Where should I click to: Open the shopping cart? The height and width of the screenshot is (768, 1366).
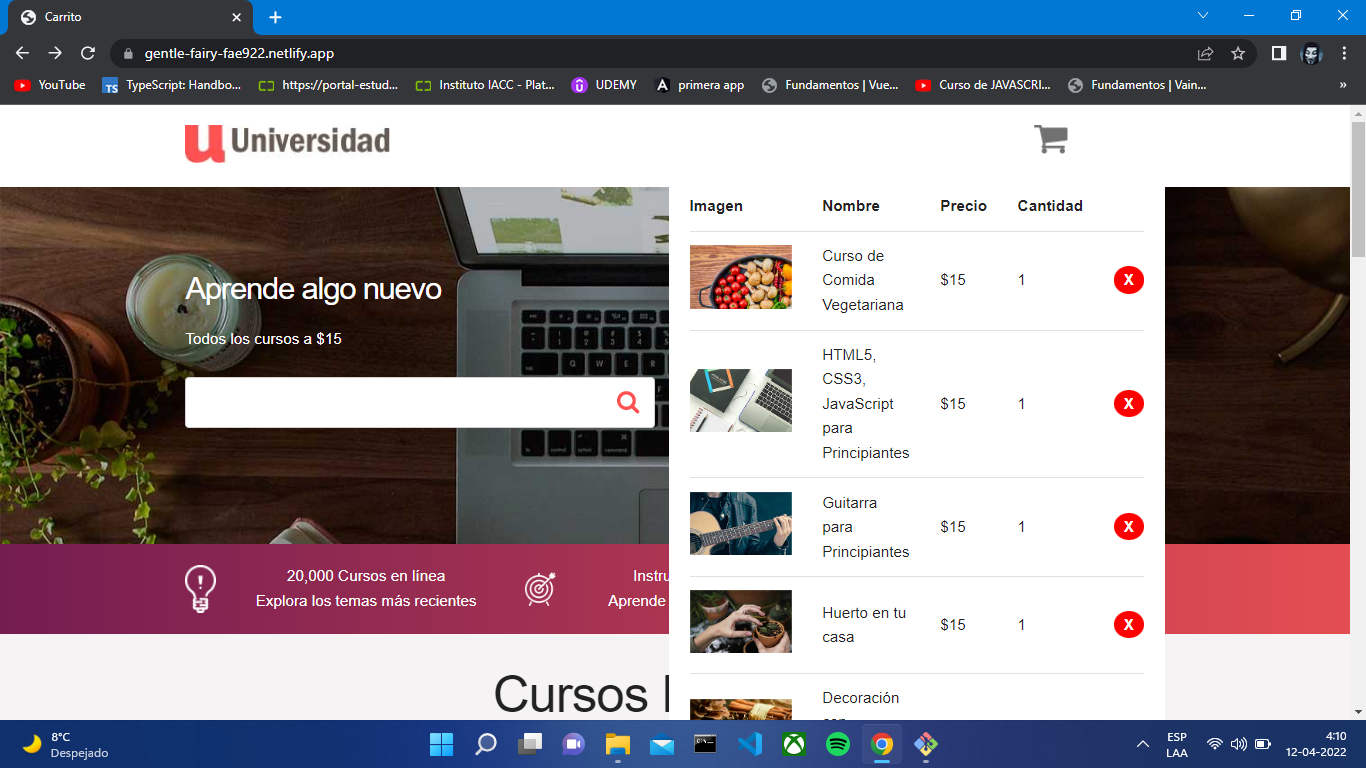click(1052, 139)
